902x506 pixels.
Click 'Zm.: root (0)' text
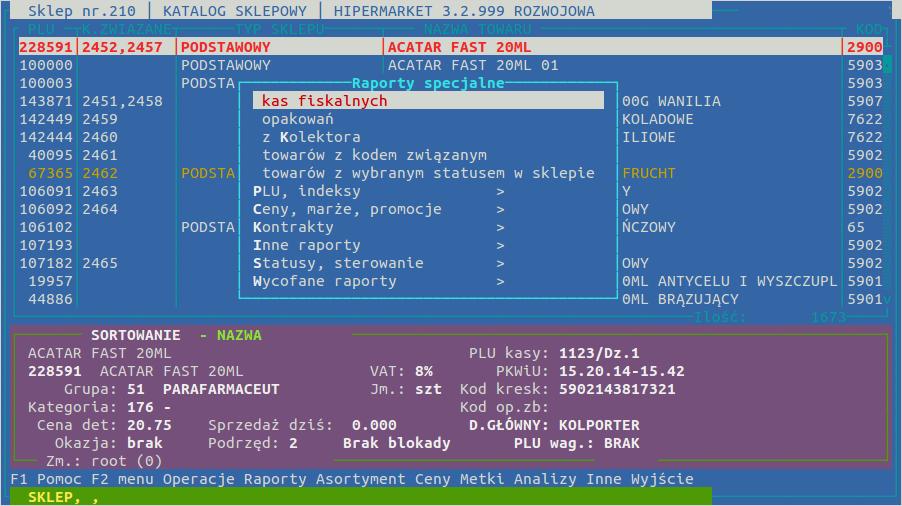tap(105, 461)
